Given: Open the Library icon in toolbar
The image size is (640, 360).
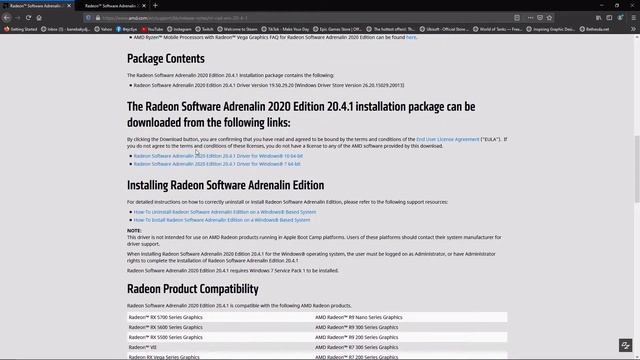Looking at the screenshot, I should coord(598,18).
